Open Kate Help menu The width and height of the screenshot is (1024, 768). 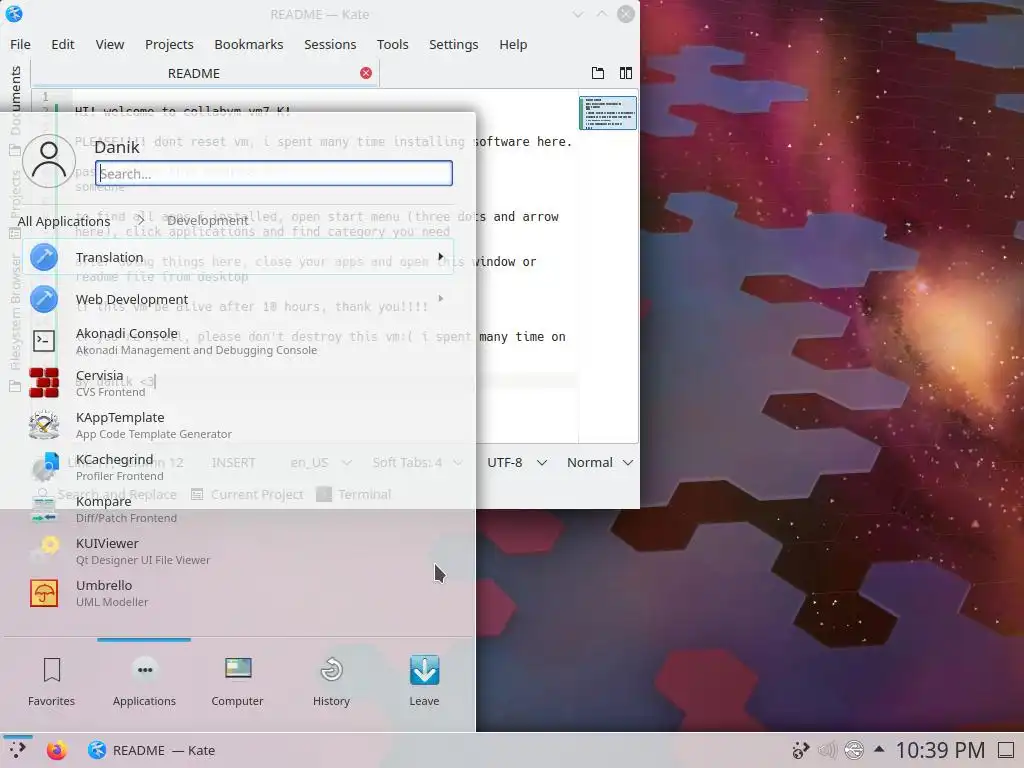click(x=513, y=44)
